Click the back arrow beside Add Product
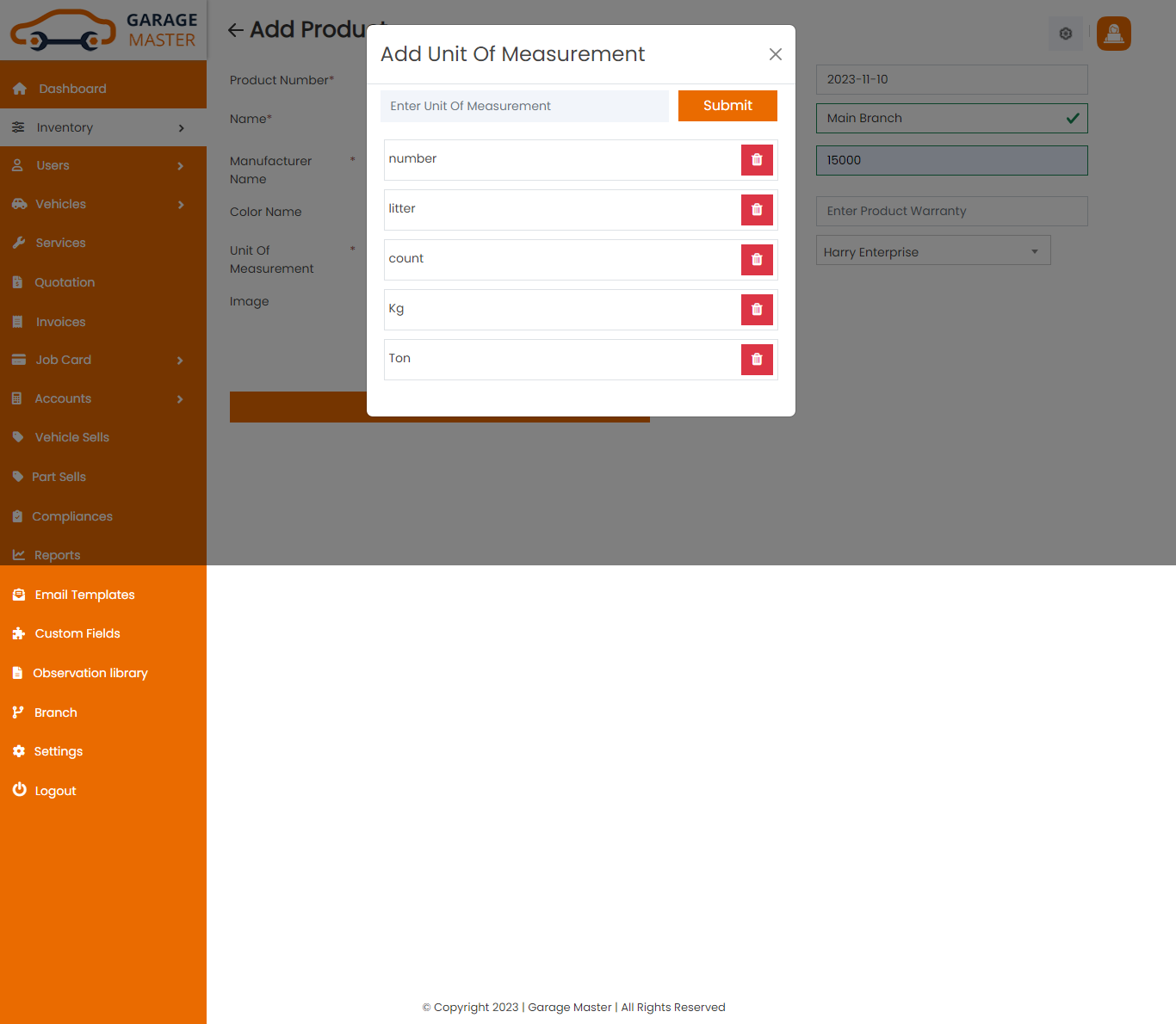Viewport: 1176px width, 1024px height. click(236, 30)
